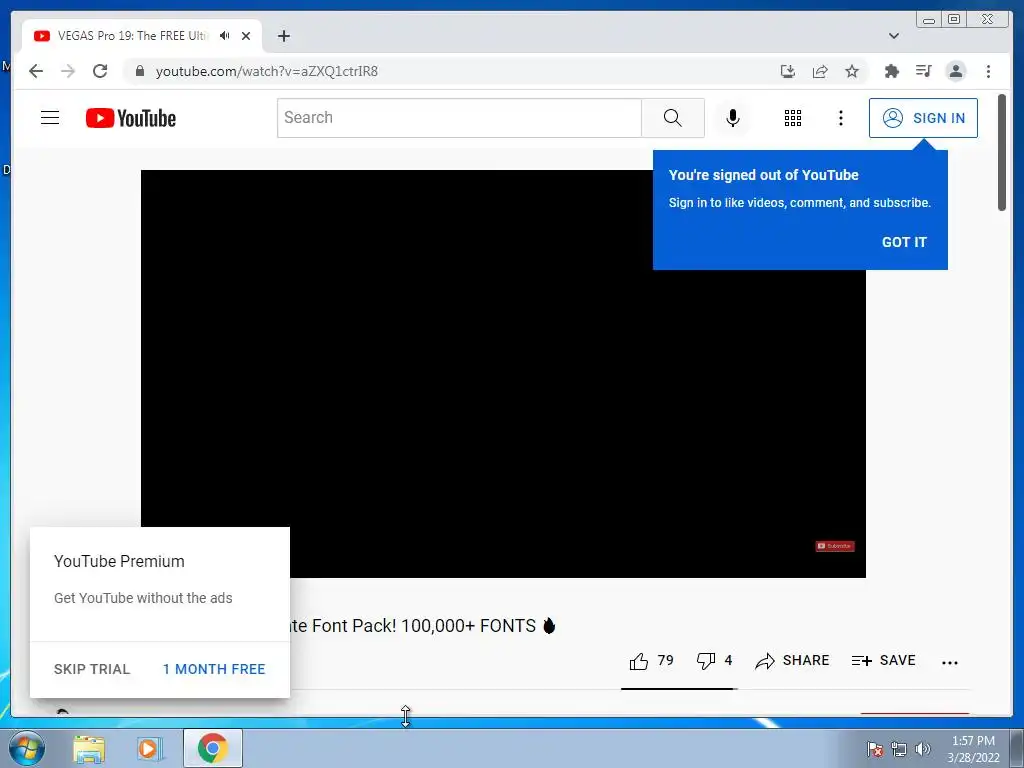Open the volume tray icon
This screenshot has width=1024, height=768.
(x=922, y=749)
